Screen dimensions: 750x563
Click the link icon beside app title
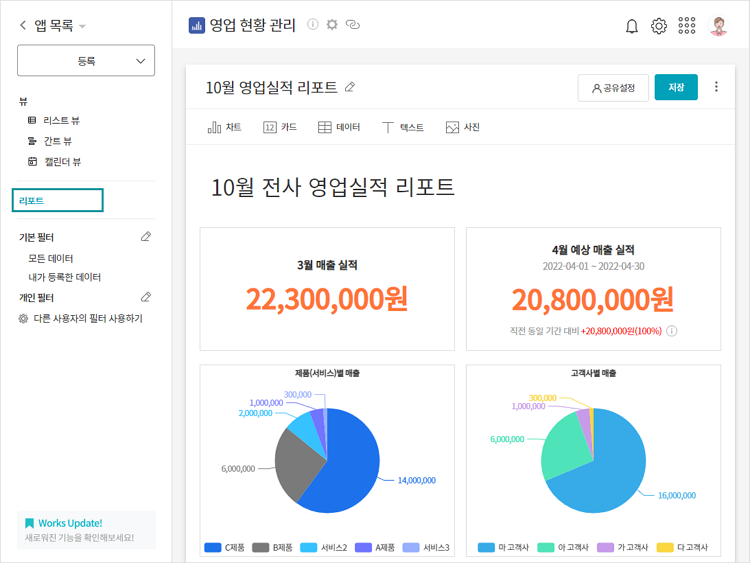coord(352,25)
